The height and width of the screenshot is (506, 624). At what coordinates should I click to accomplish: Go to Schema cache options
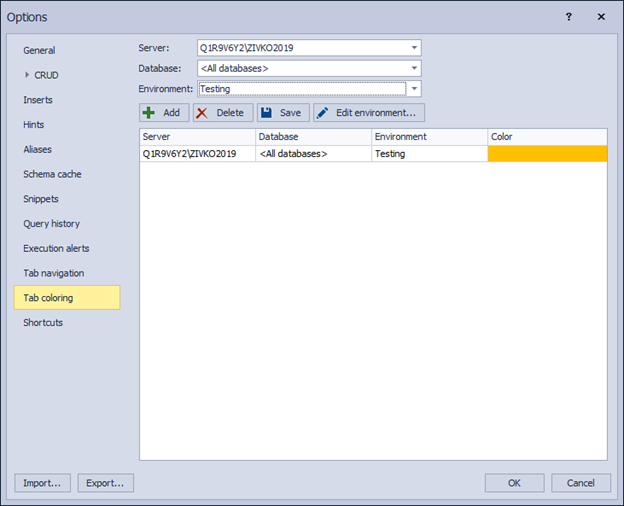[52, 174]
